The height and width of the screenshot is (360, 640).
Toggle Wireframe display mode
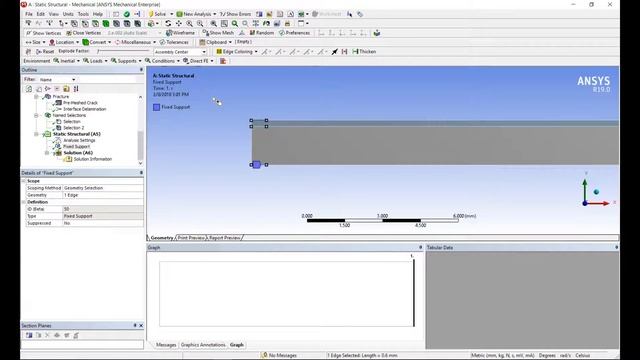(x=180, y=33)
